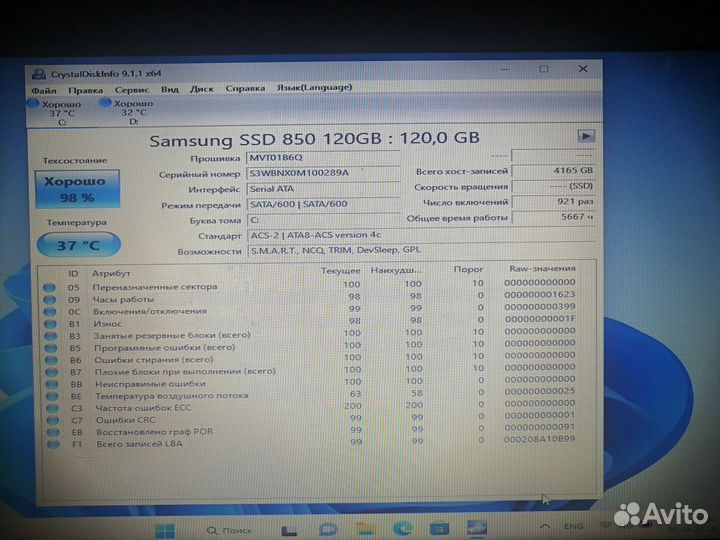Click status circle for attribute B7

pyautogui.click(x=52, y=372)
